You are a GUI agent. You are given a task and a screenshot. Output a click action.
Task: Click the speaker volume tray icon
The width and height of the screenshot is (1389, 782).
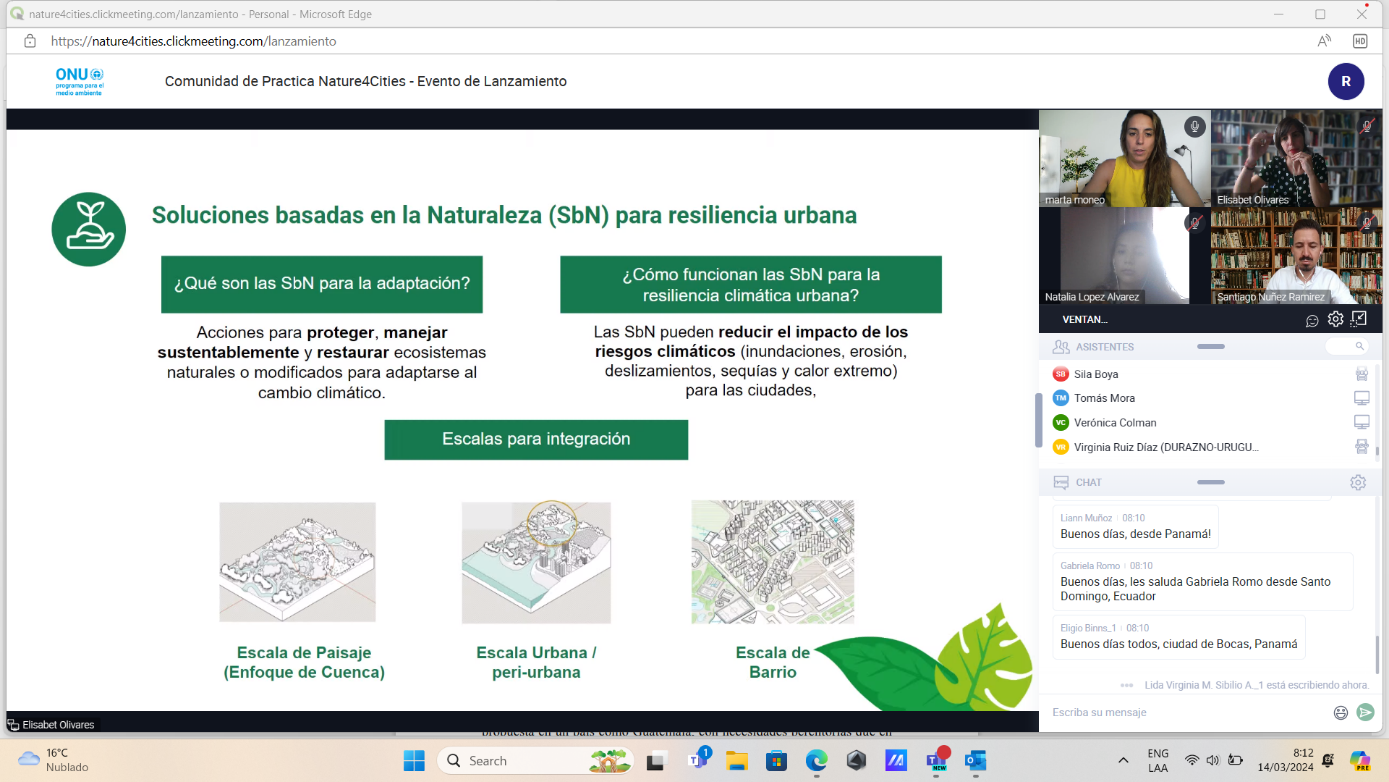1213,760
